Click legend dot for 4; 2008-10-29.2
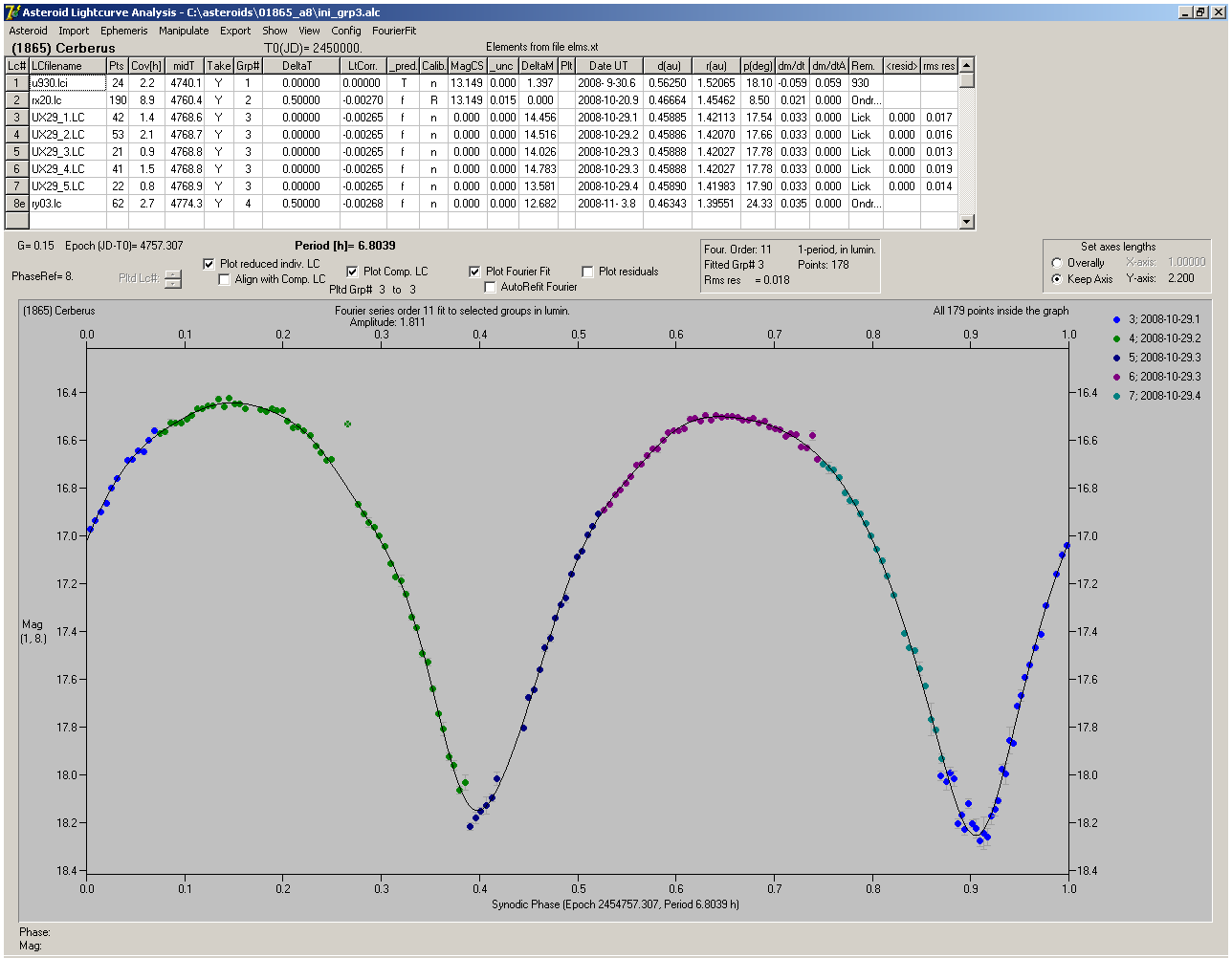This screenshot has width=1232, height=958. [1118, 338]
